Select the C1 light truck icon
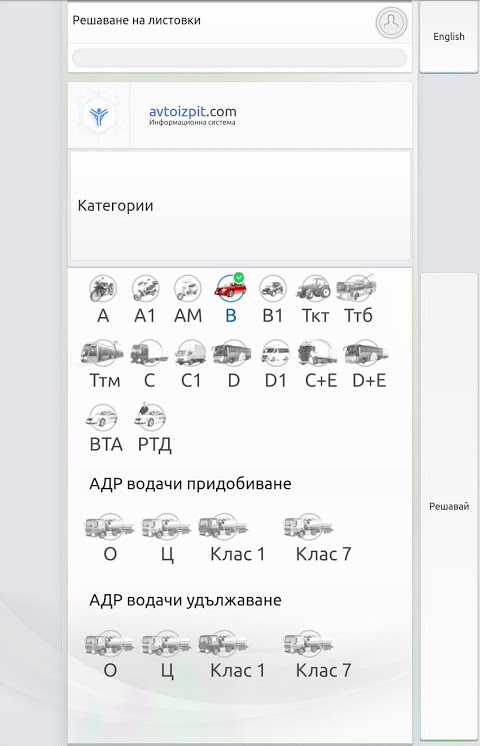Image resolution: width=480 pixels, height=746 pixels. (x=190, y=353)
